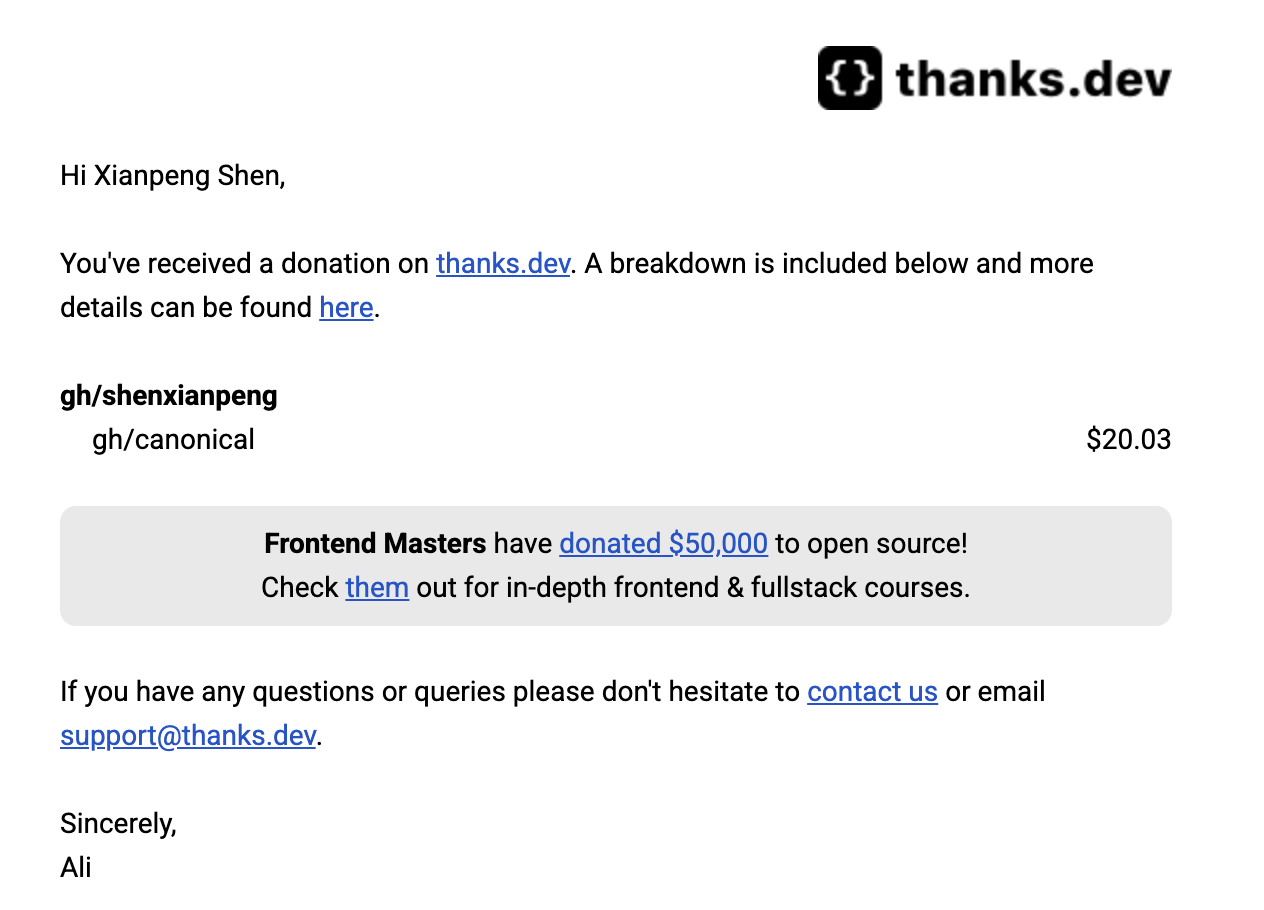The height and width of the screenshot is (910, 1264).
Task: Click the gh/canonical donor row label
Action: (173, 440)
